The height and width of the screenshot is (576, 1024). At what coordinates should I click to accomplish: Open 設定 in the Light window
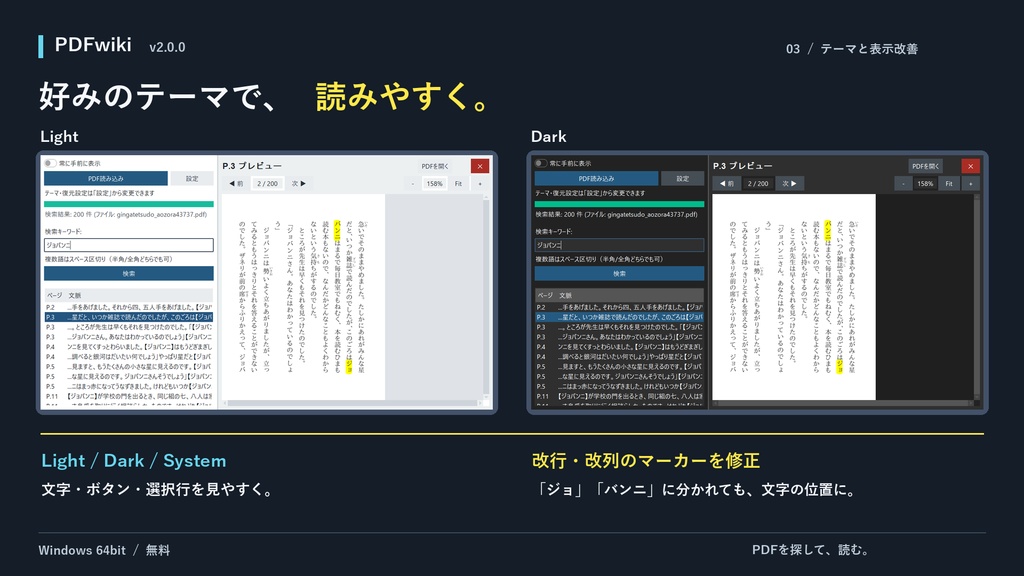[x=192, y=178]
